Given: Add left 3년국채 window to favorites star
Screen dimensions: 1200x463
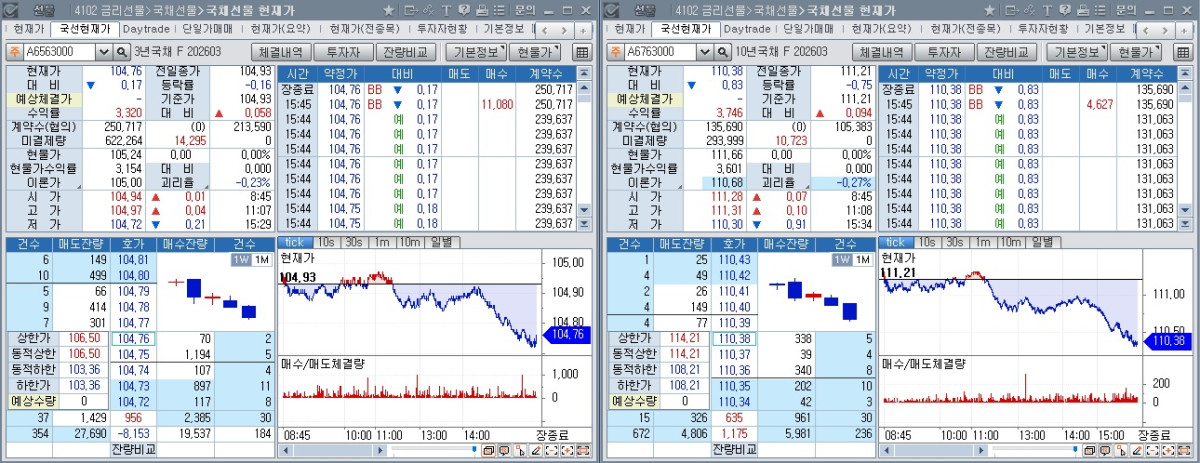Looking at the screenshot, I should tap(389, 10).
